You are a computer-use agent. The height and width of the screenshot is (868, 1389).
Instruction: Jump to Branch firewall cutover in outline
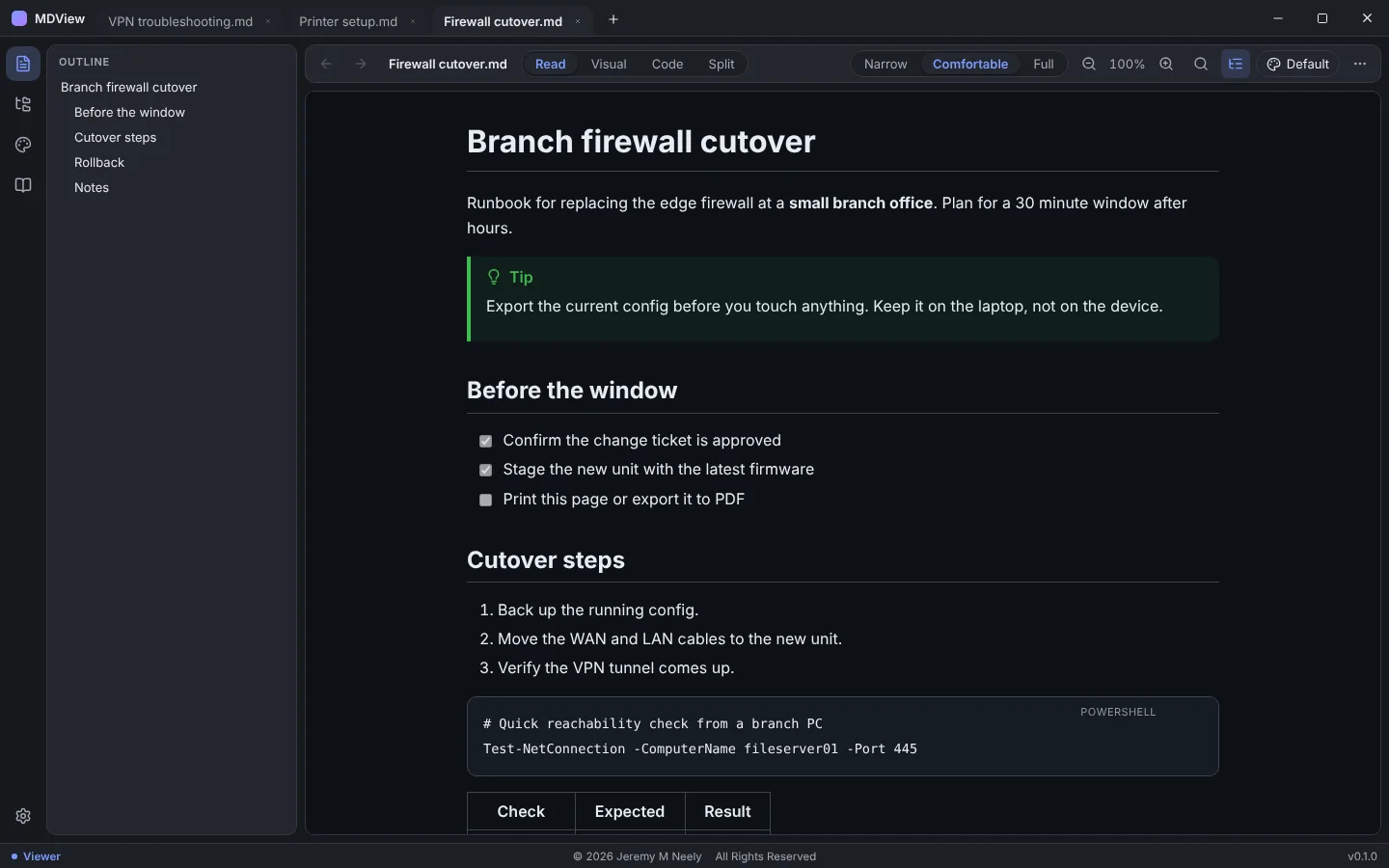(129, 87)
